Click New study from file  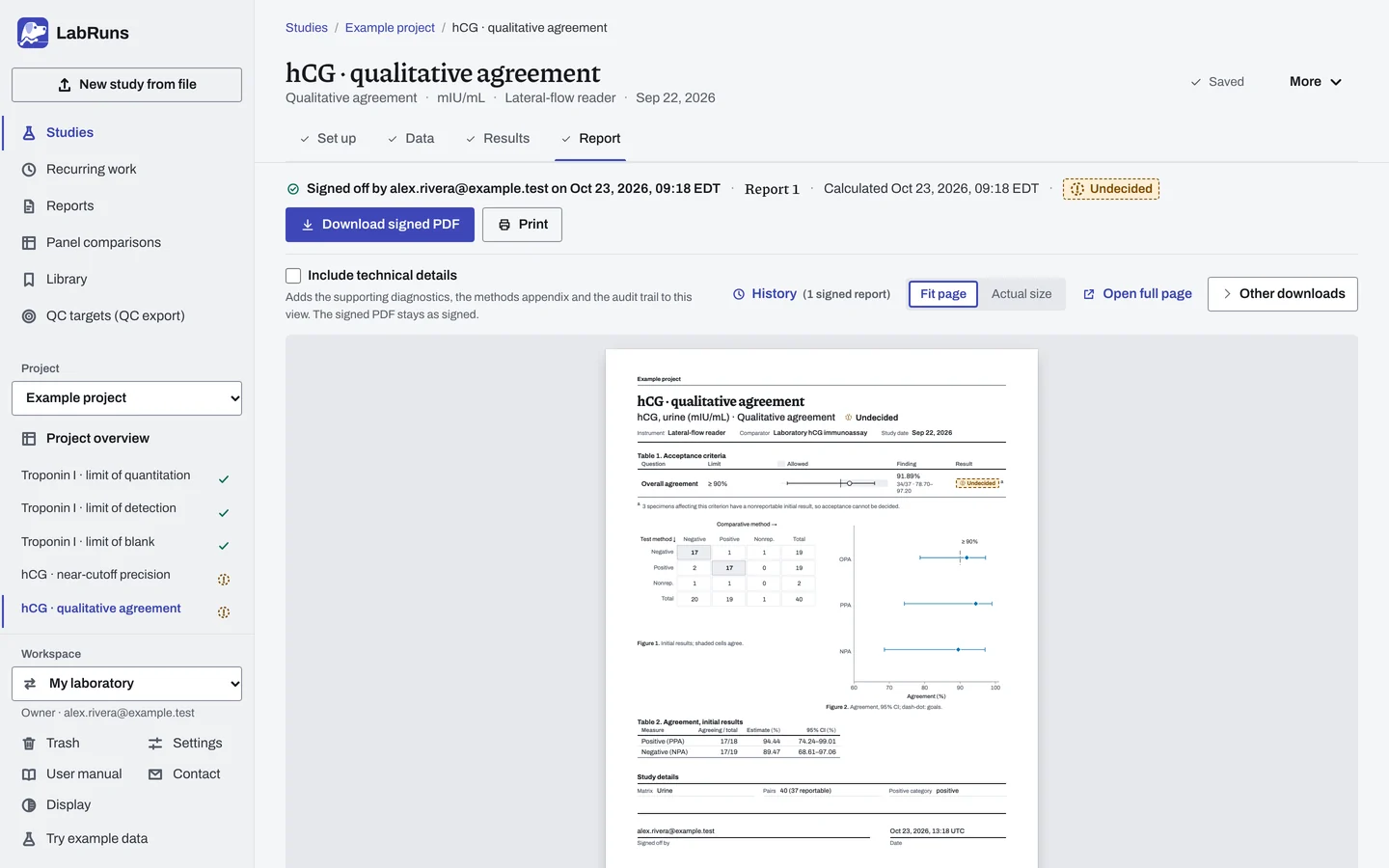point(126,85)
